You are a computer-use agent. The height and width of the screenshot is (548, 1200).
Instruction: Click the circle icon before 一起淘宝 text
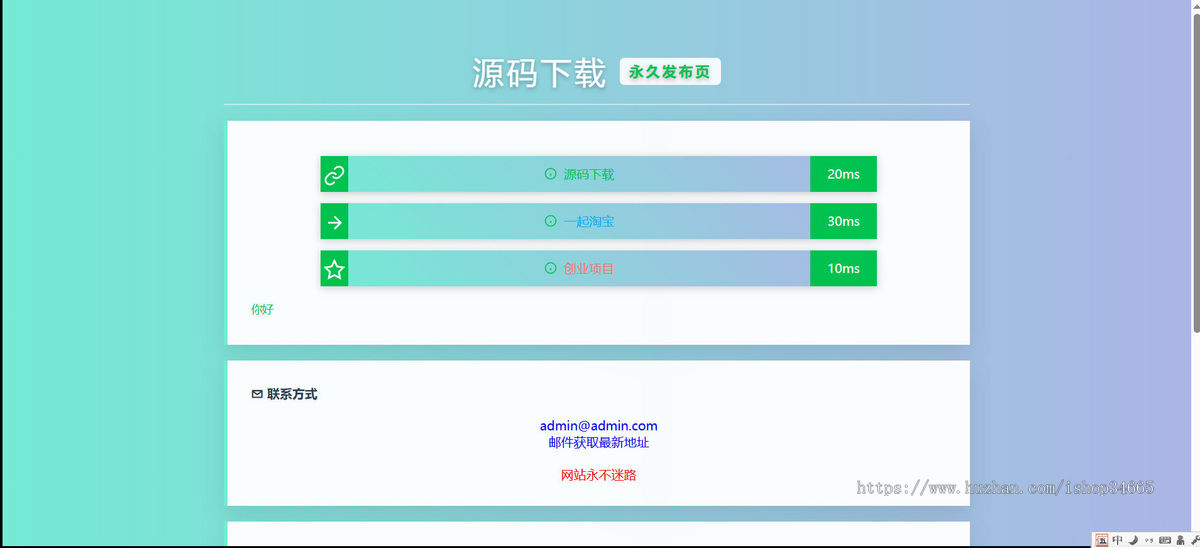[550, 221]
